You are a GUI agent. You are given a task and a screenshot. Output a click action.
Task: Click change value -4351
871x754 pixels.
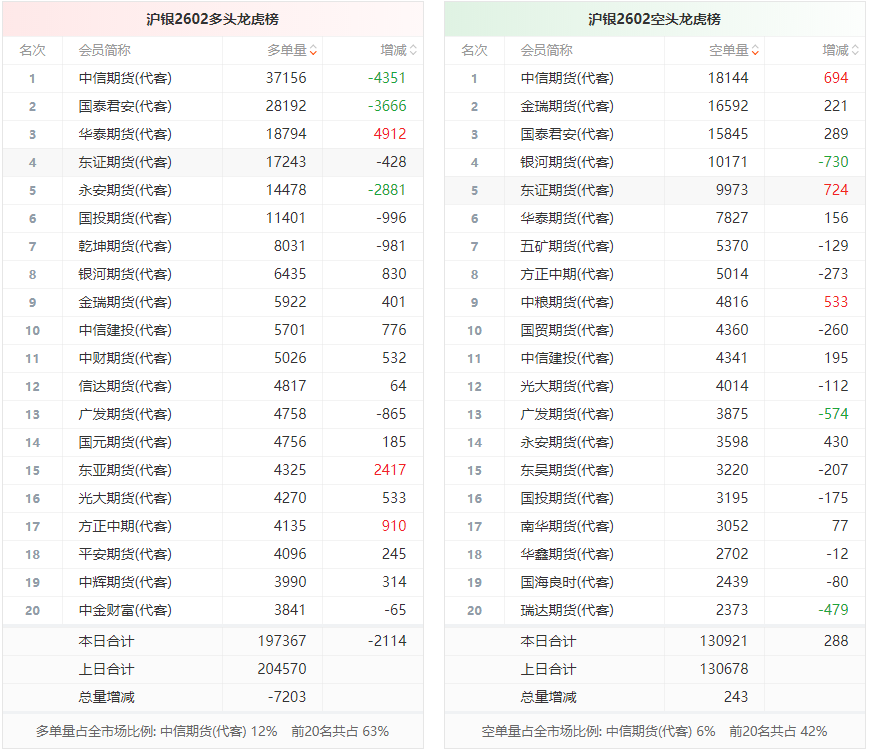(x=387, y=78)
